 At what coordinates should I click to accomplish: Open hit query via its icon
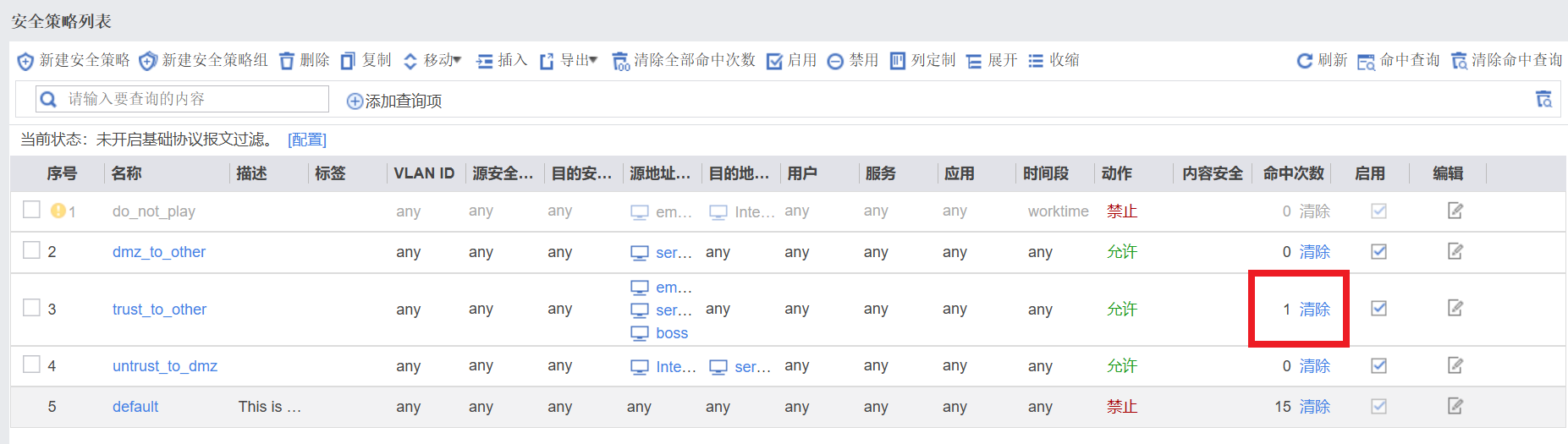point(1366,62)
